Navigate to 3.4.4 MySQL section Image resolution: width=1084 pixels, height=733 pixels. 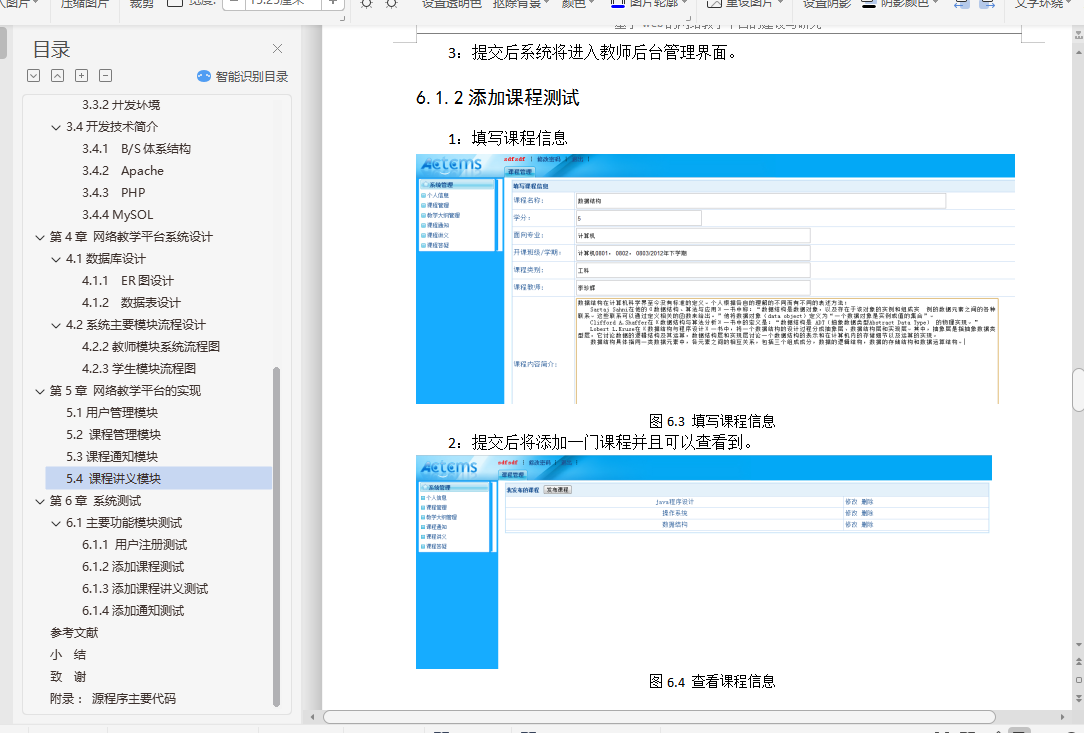(118, 215)
